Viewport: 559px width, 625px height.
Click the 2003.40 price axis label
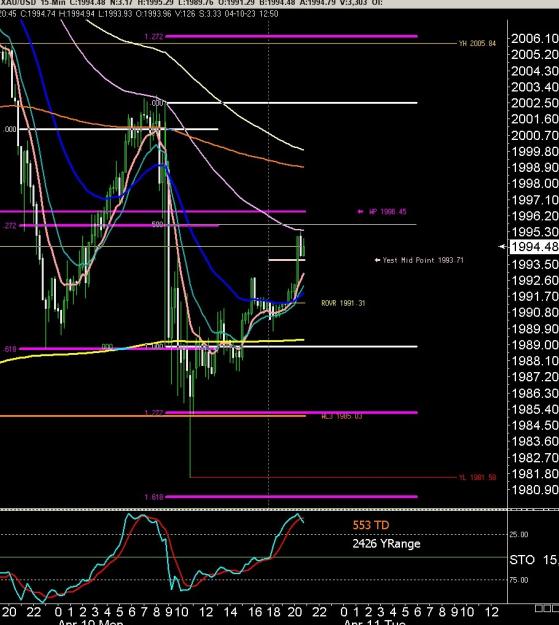coord(535,87)
